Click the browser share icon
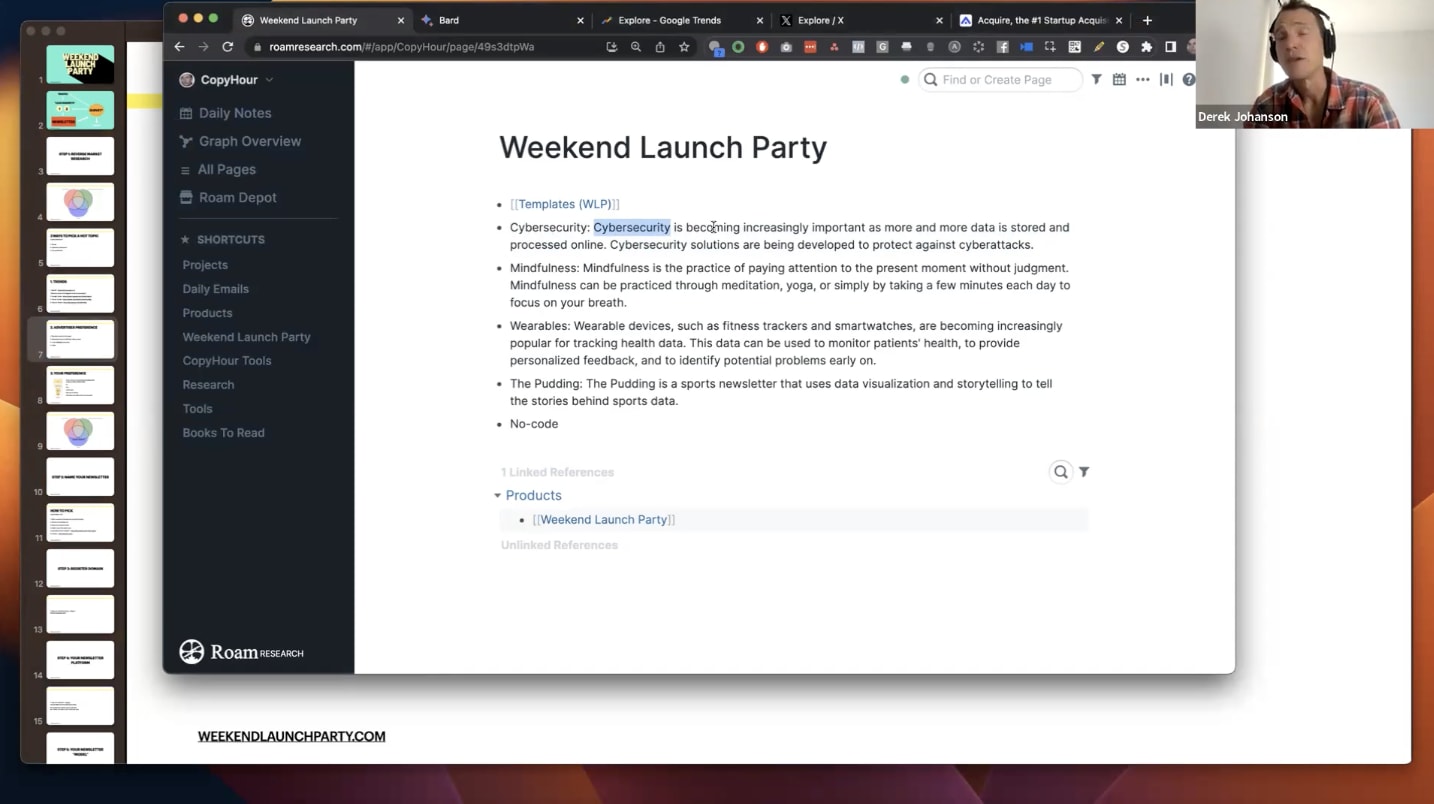Image resolution: width=1434 pixels, height=804 pixels. coord(660,47)
